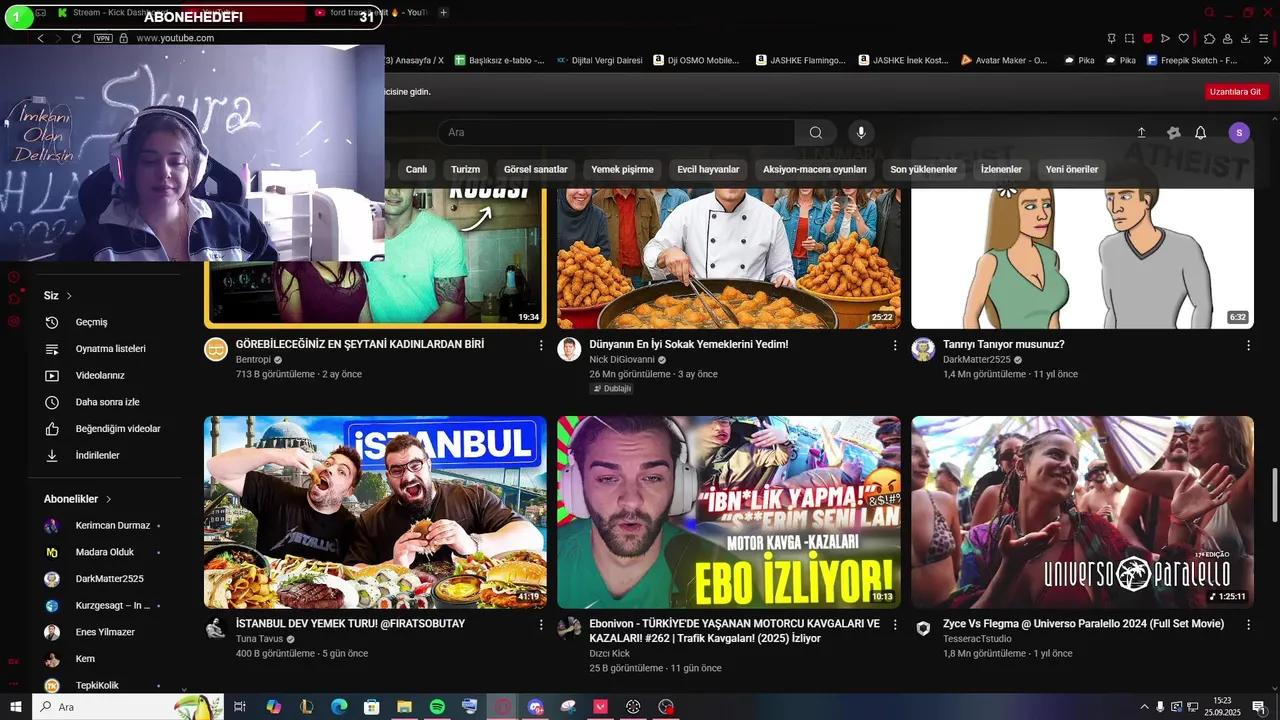Open Dji OSMO Mobile bookmark
Image resolution: width=1280 pixels, height=720 pixels.
[696, 60]
